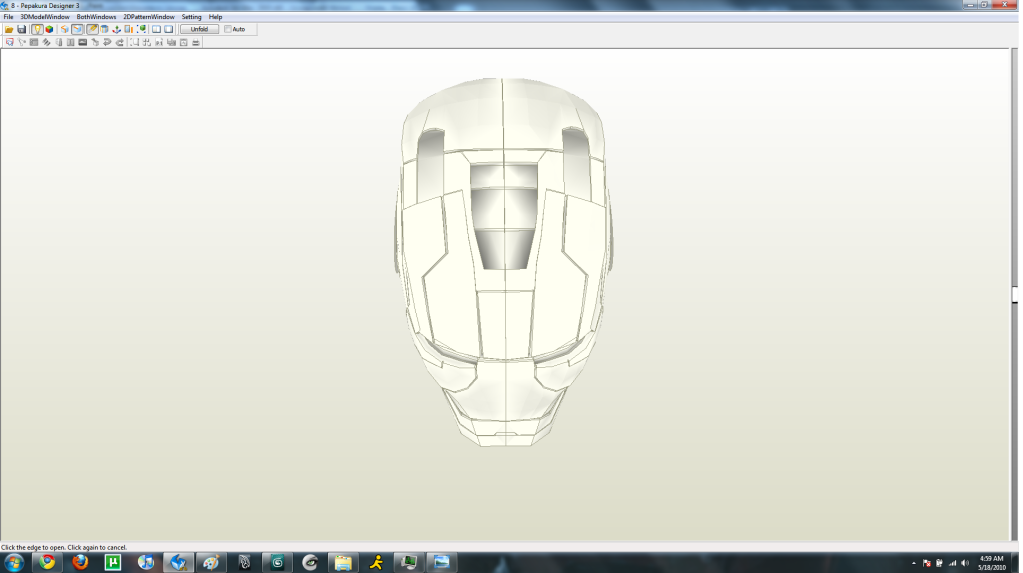Show hidden tray icons arrow
This screenshot has width=1023, height=573.
click(x=913, y=563)
